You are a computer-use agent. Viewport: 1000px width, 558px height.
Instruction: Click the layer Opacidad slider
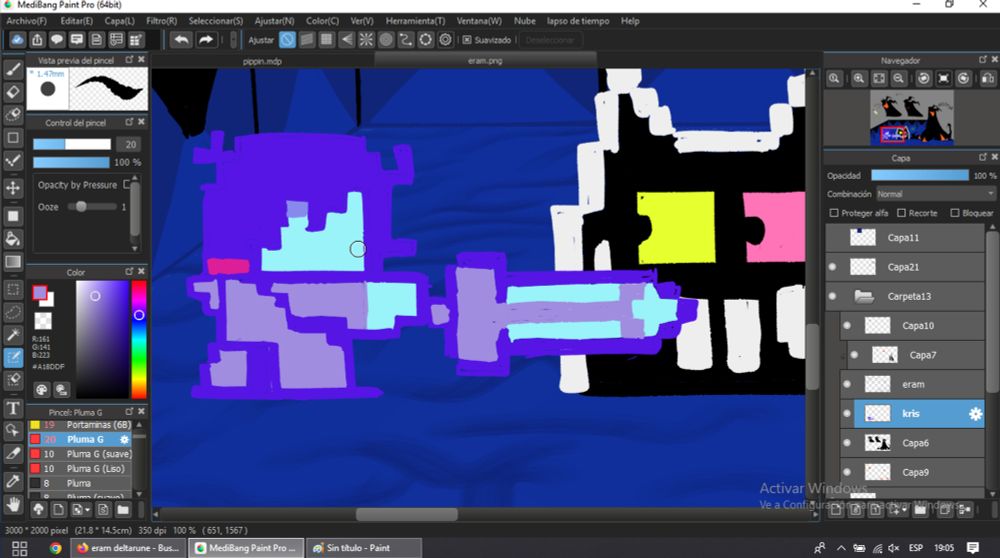click(920, 175)
